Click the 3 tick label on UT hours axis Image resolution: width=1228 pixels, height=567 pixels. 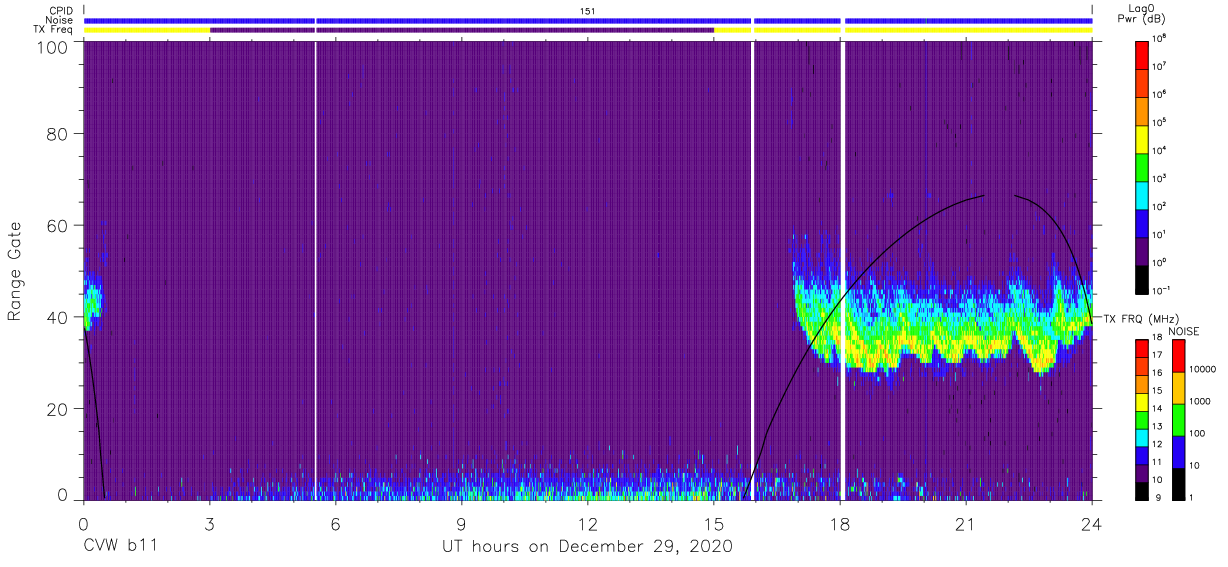coord(210,524)
